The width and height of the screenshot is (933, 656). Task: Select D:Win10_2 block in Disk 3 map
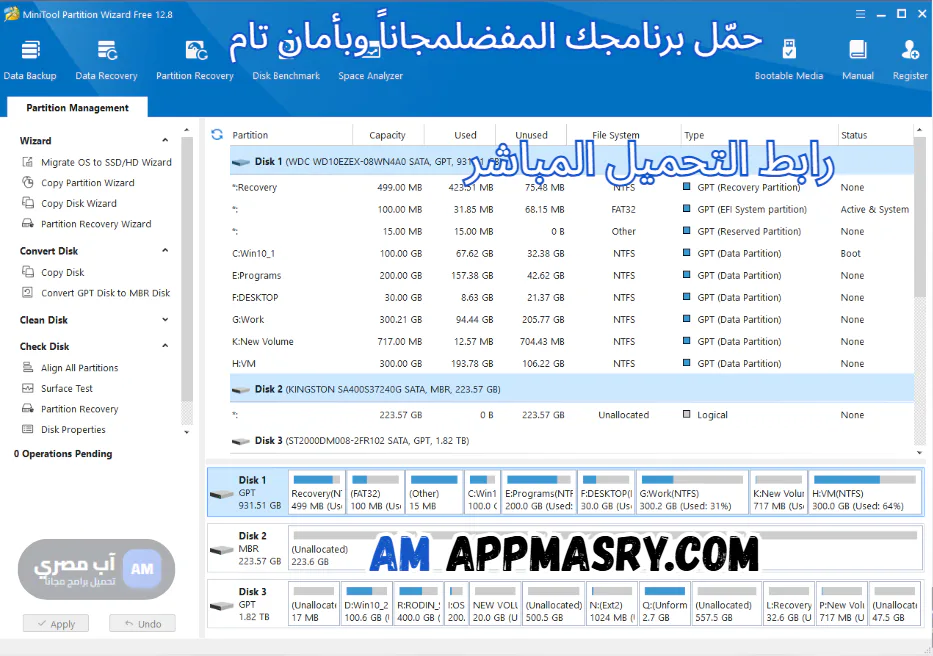tap(367, 604)
